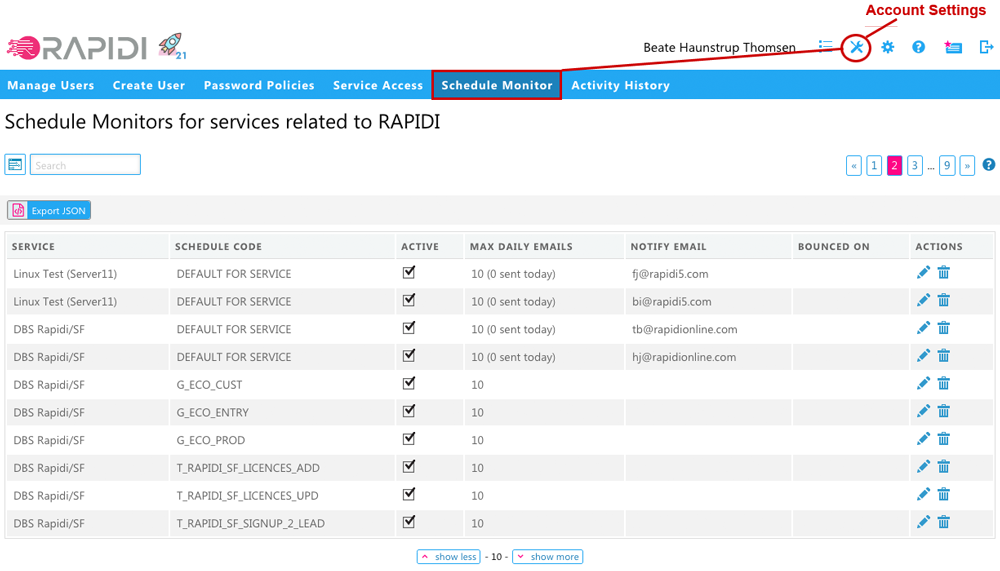Go to pagination page 1
Viewport: 1000px width, 571px height.
click(x=874, y=165)
